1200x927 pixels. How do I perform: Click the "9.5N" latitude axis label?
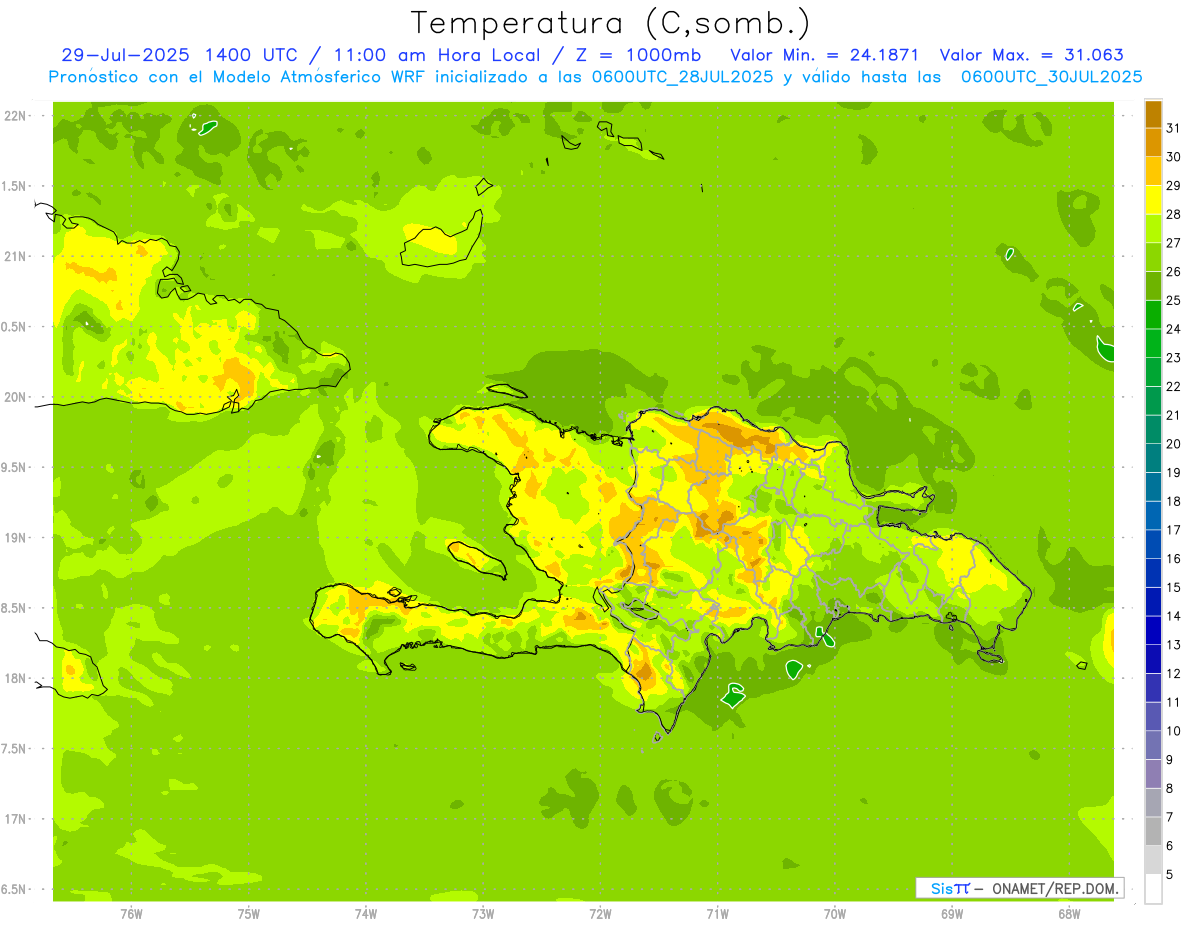pyautogui.click(x=14, y=467)
